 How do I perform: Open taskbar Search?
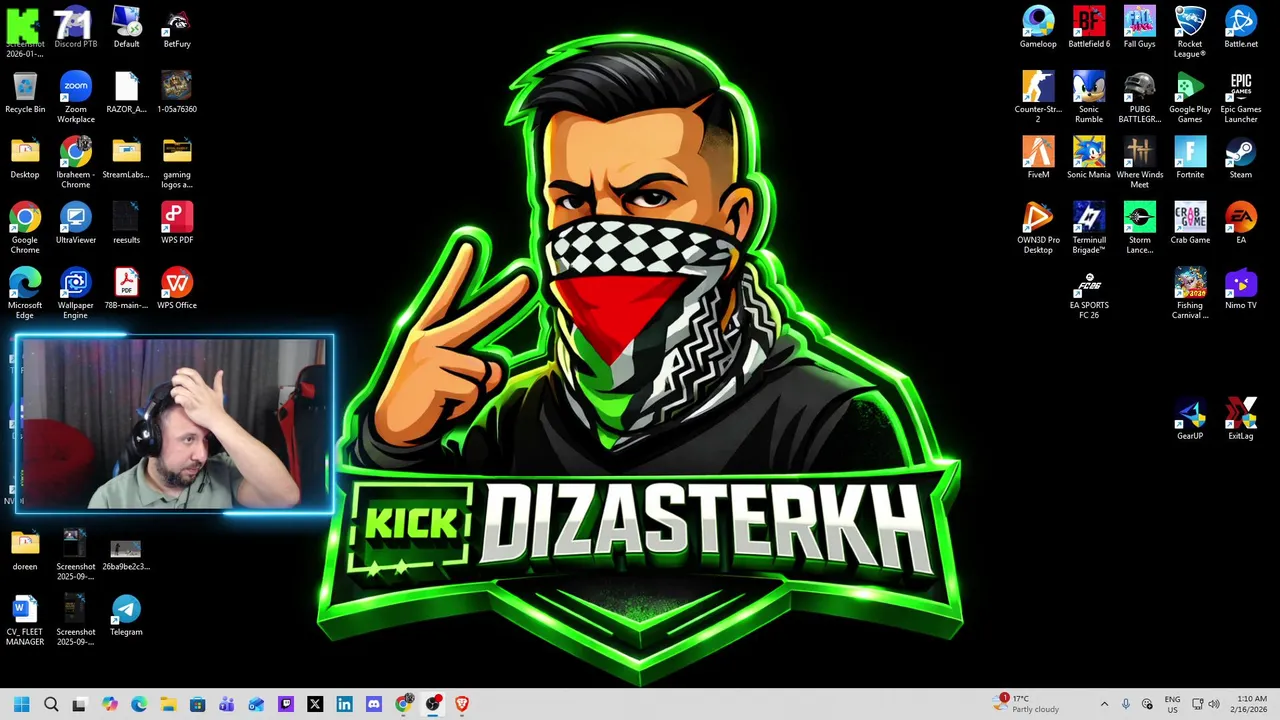coord(51,704)
